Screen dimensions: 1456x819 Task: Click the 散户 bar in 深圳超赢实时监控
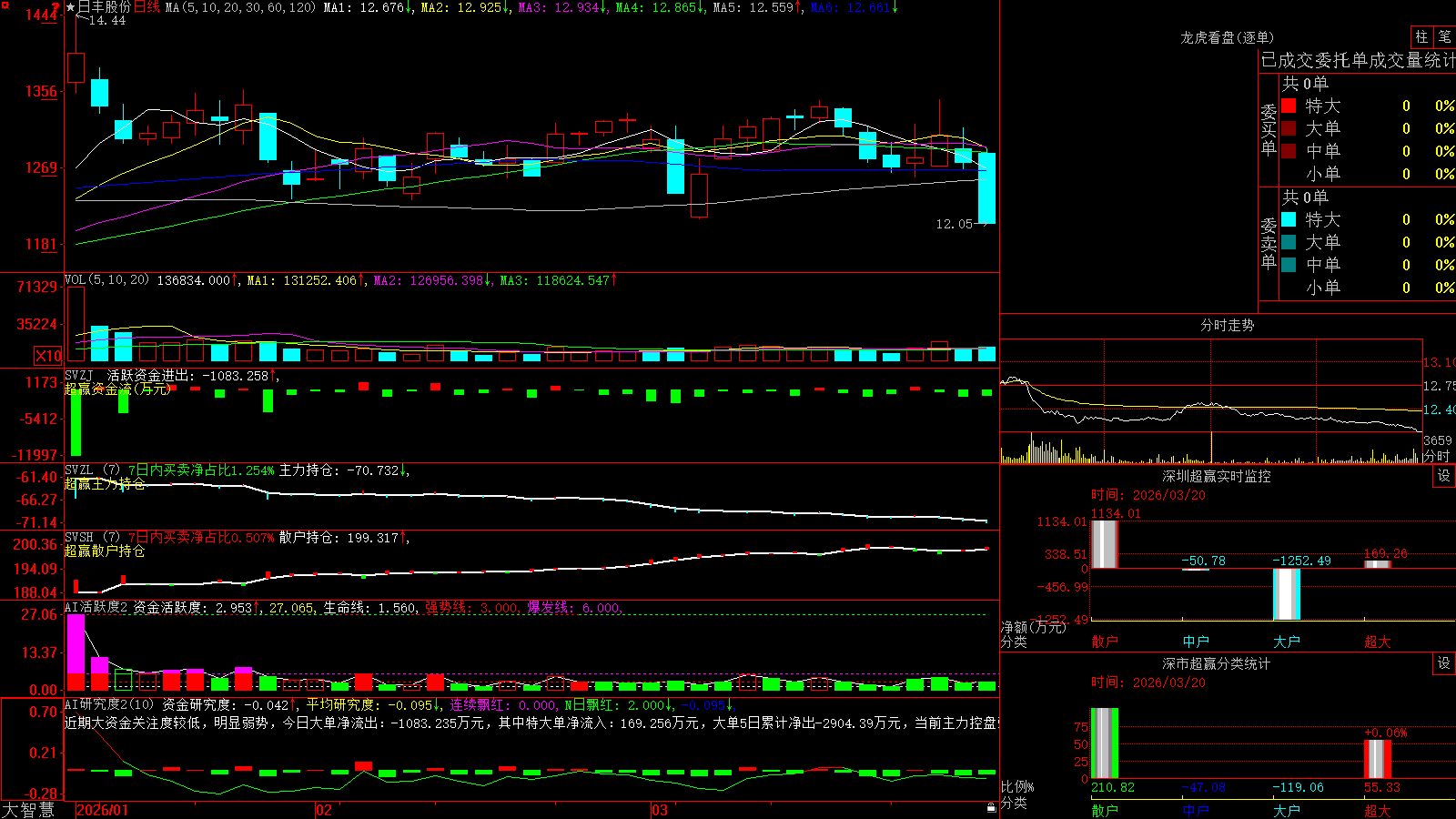point(1104,544)
